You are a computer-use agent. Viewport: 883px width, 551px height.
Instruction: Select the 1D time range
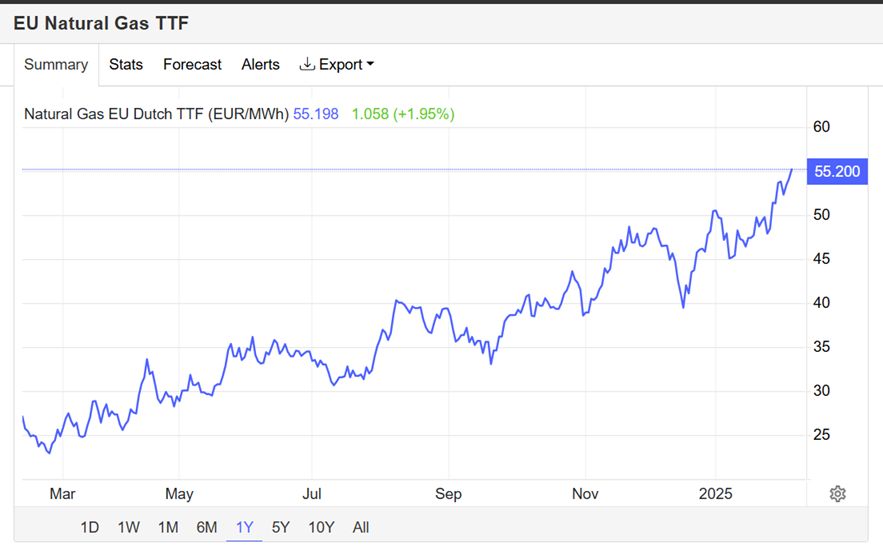(89, 527)
